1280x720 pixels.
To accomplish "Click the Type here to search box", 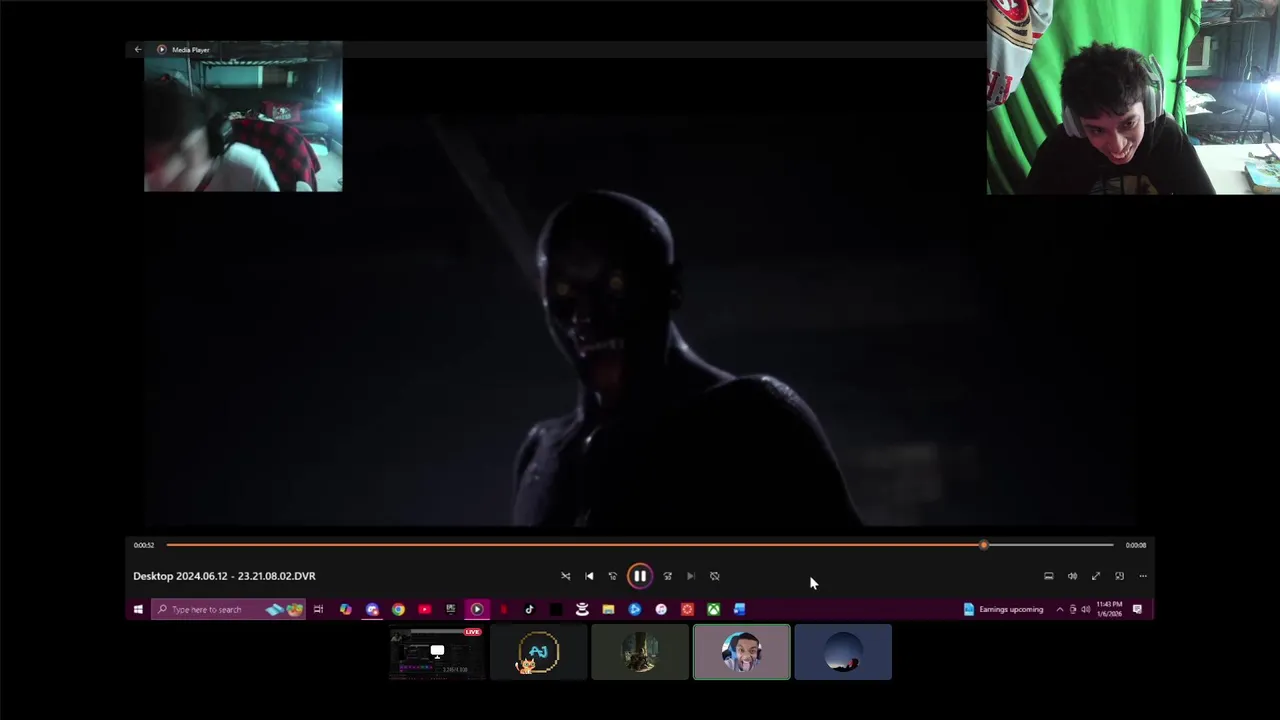I will click(x=228, y=609).
